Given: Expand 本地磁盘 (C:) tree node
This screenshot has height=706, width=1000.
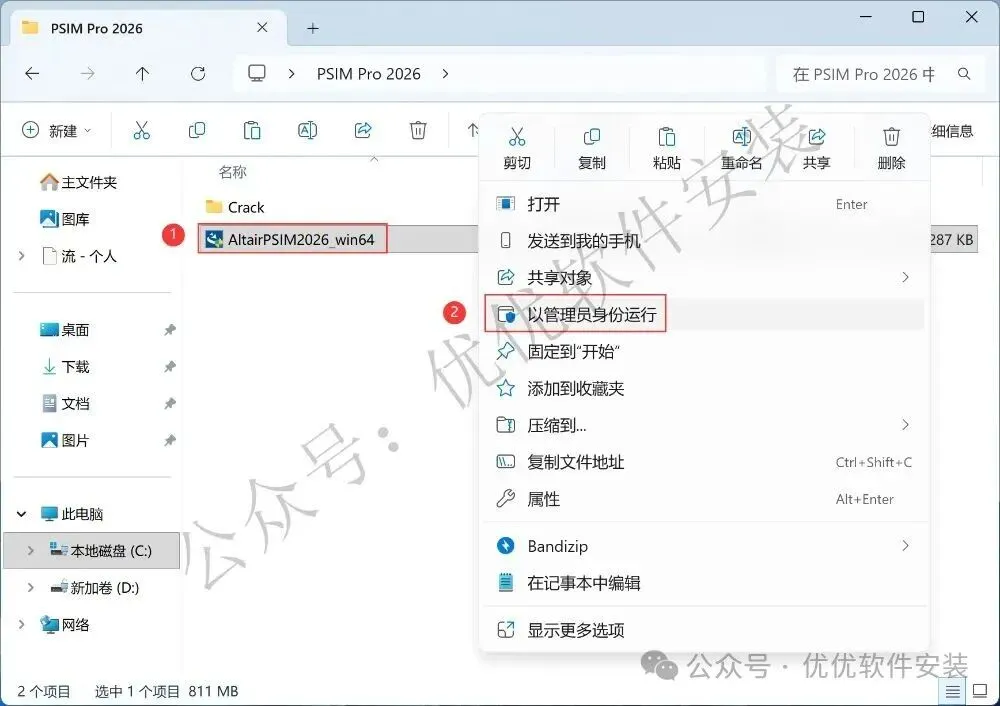Looking at the screenshot, I should point(31,550).
